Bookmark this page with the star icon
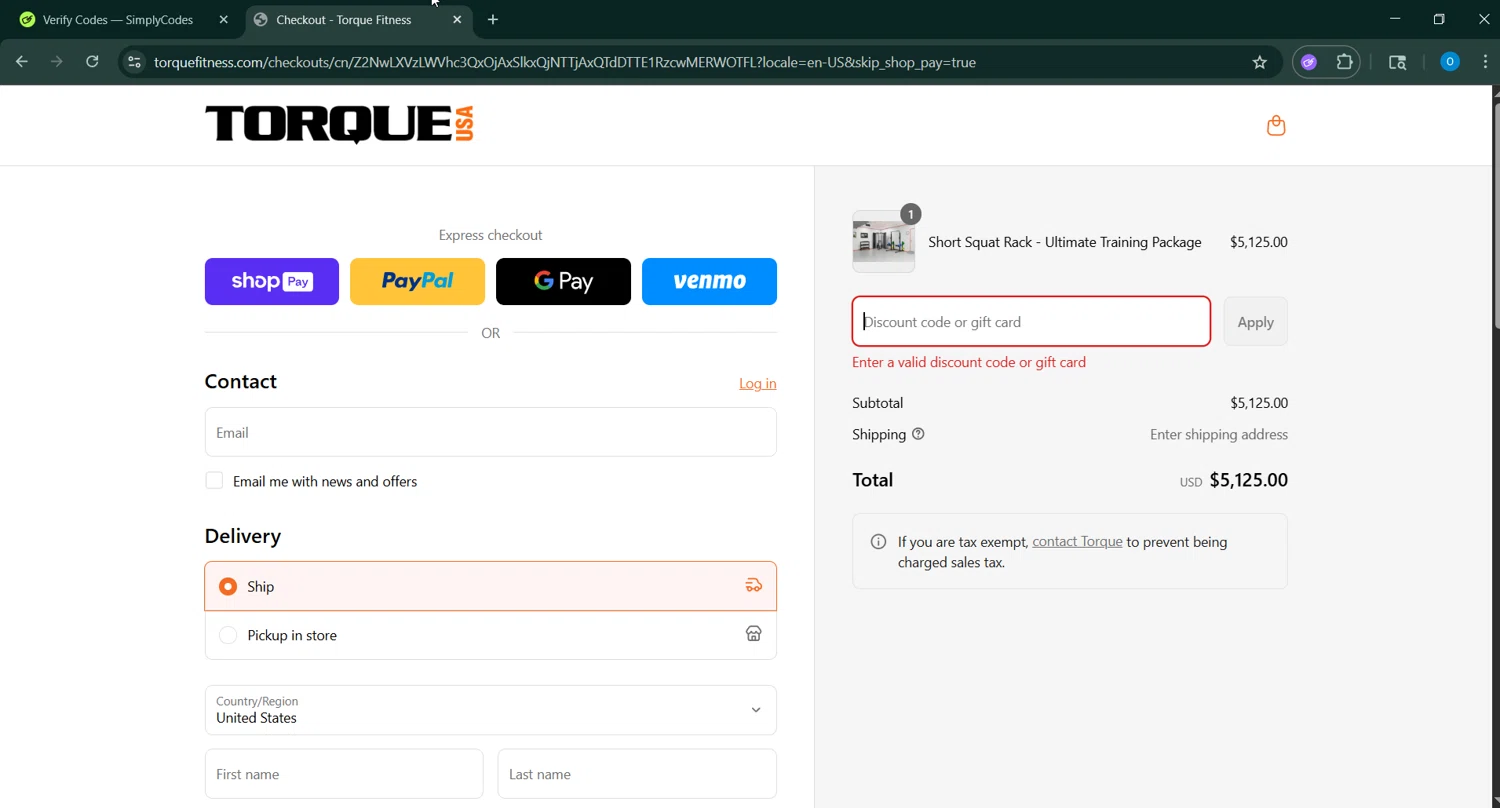This screenshot has height=808, width=1500. coord(1260,62)
